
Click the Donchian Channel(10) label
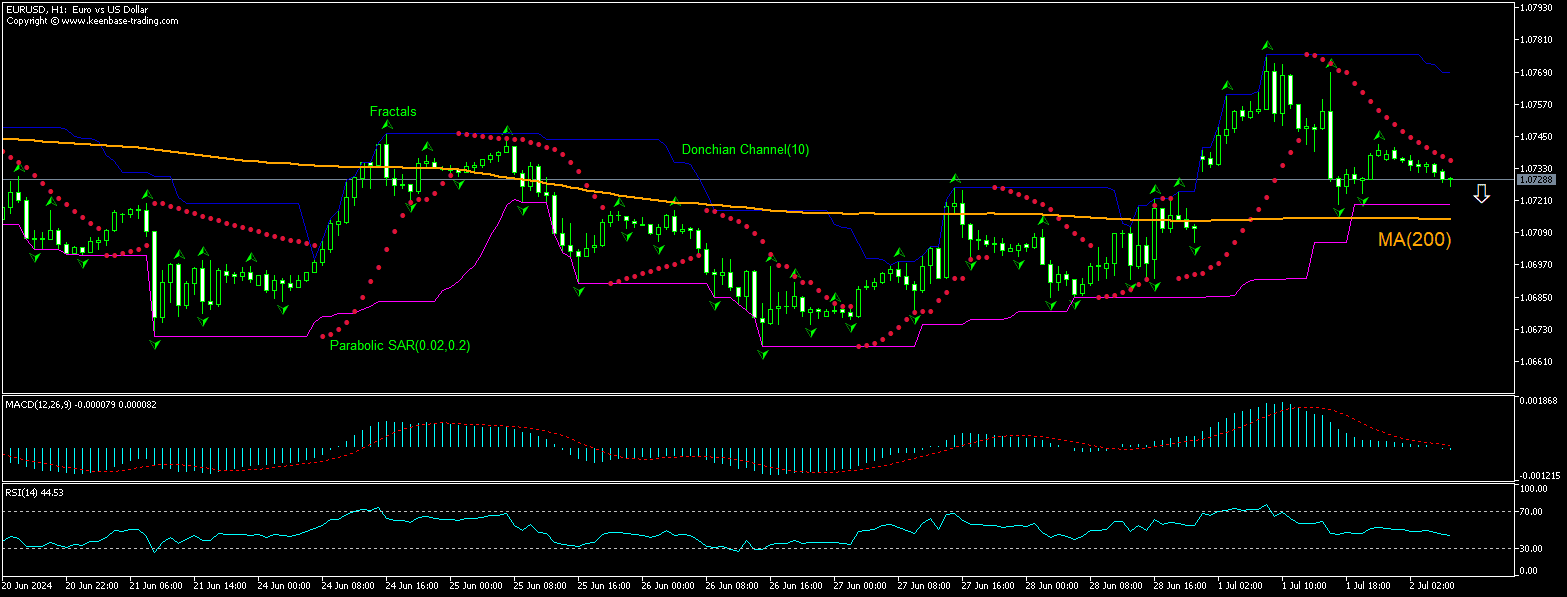click(x=744, y=148)
